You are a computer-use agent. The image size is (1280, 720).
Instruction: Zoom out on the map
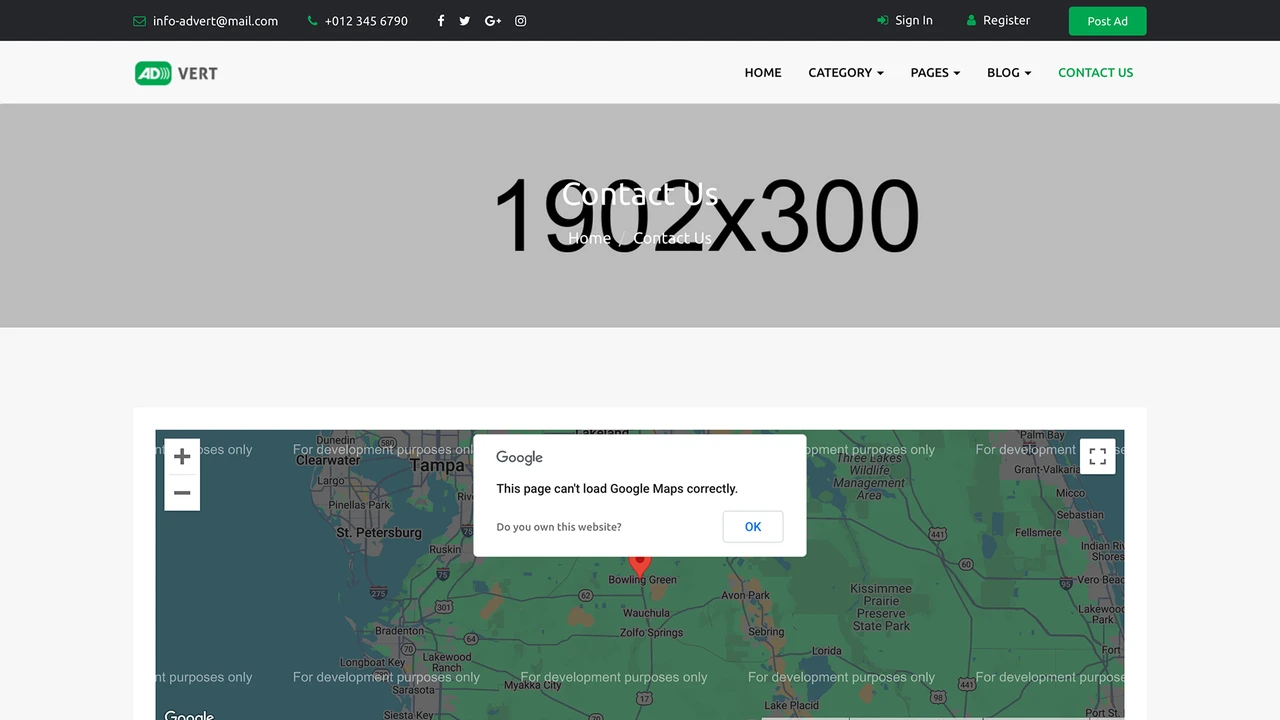tap(182, 493)
